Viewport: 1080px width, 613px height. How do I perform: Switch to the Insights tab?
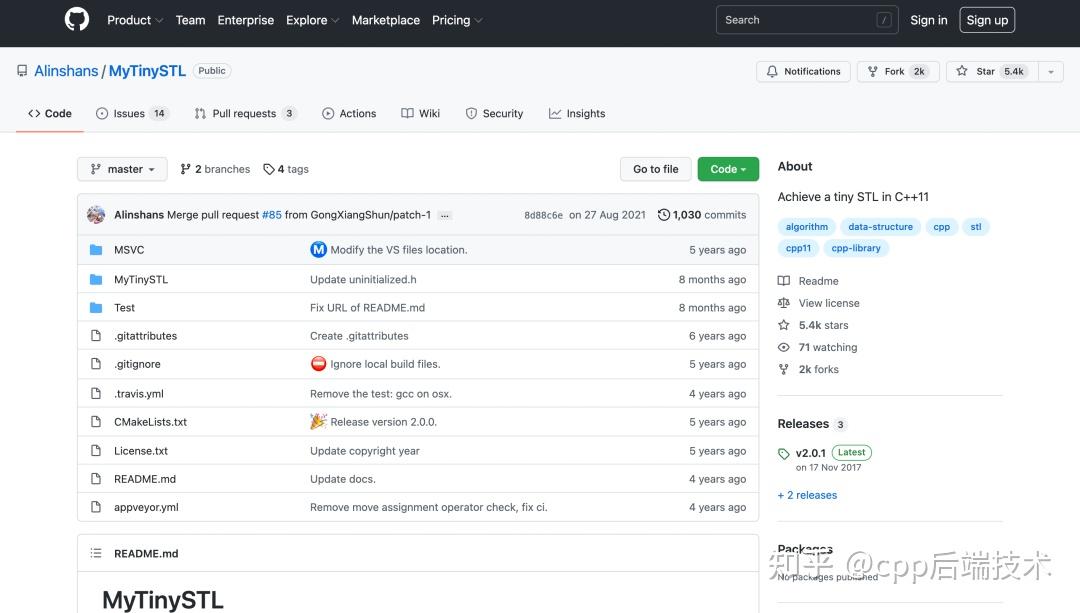(x=577, y=114)
